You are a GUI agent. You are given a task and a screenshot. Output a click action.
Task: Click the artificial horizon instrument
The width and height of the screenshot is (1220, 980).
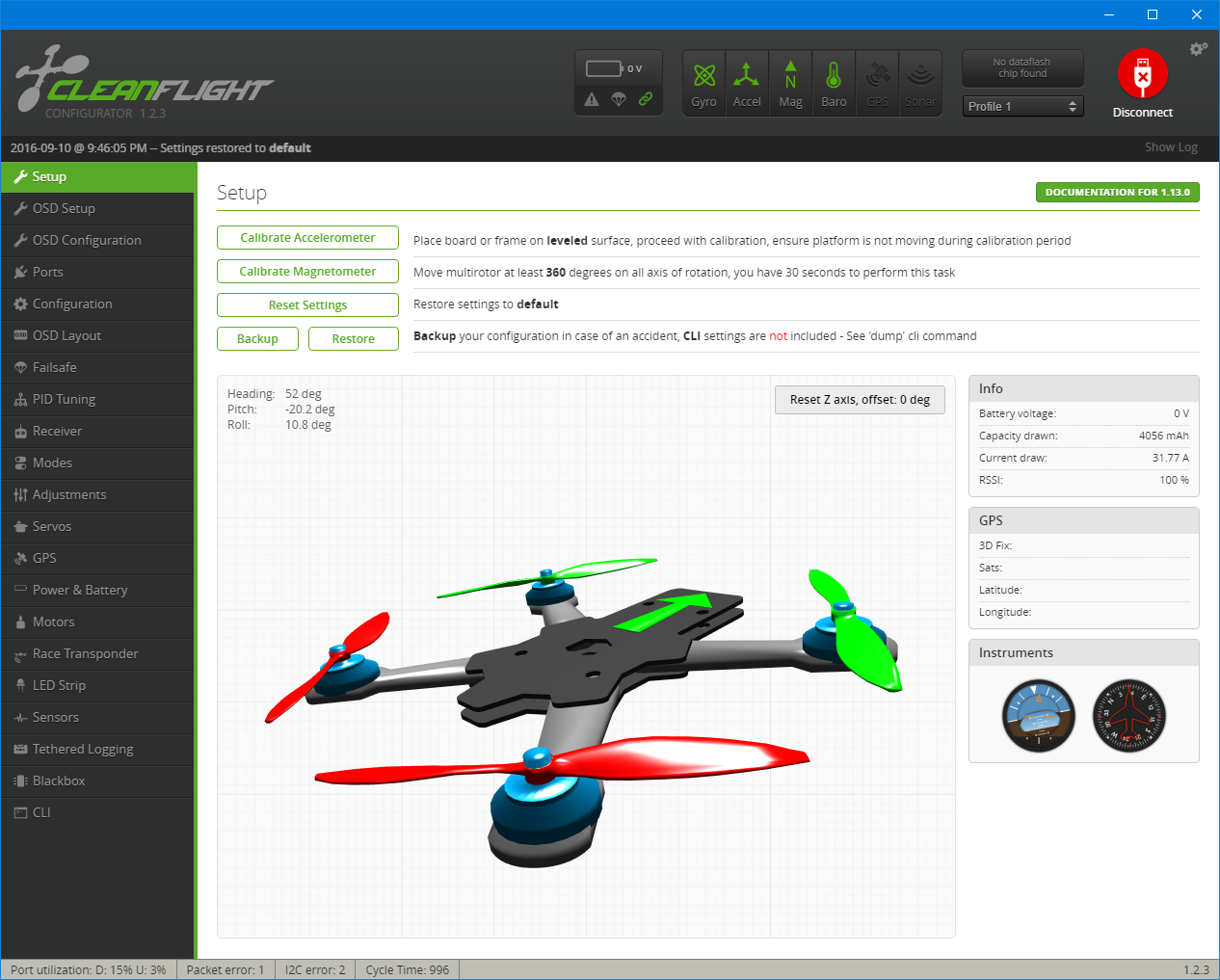coord(1039,716)
